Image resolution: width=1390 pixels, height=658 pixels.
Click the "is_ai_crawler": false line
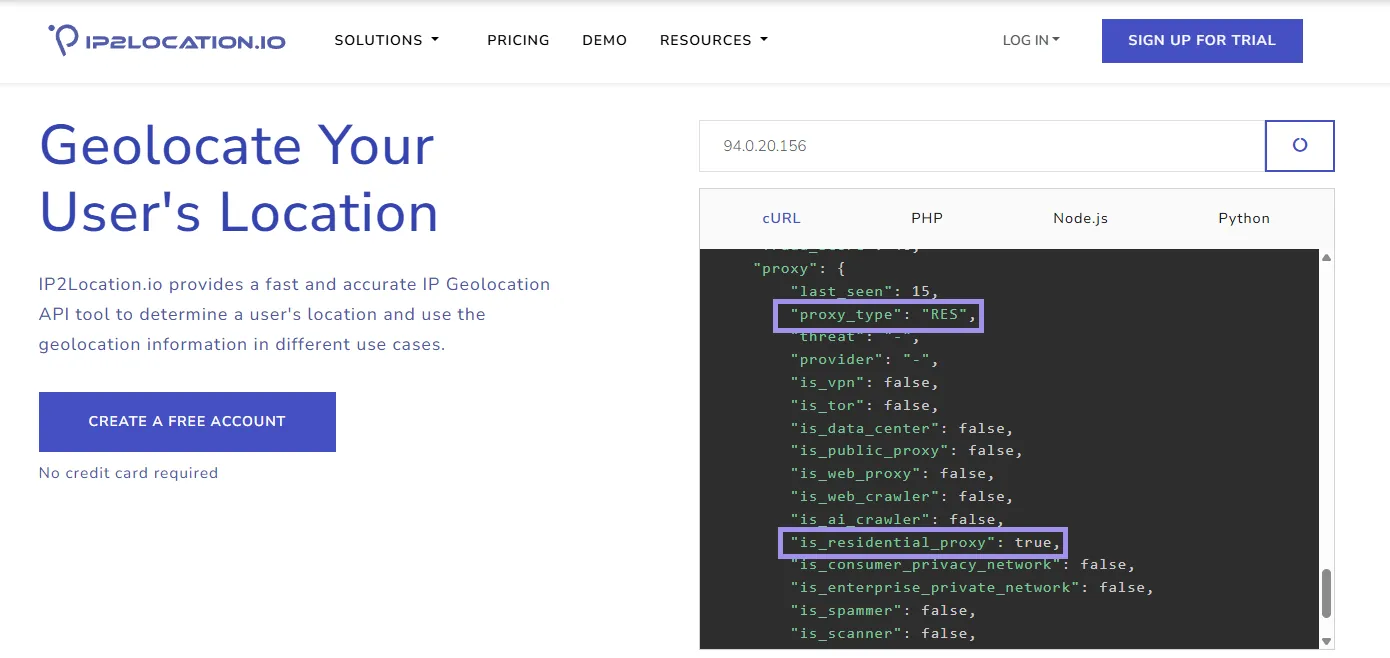[x=898, y=520]
